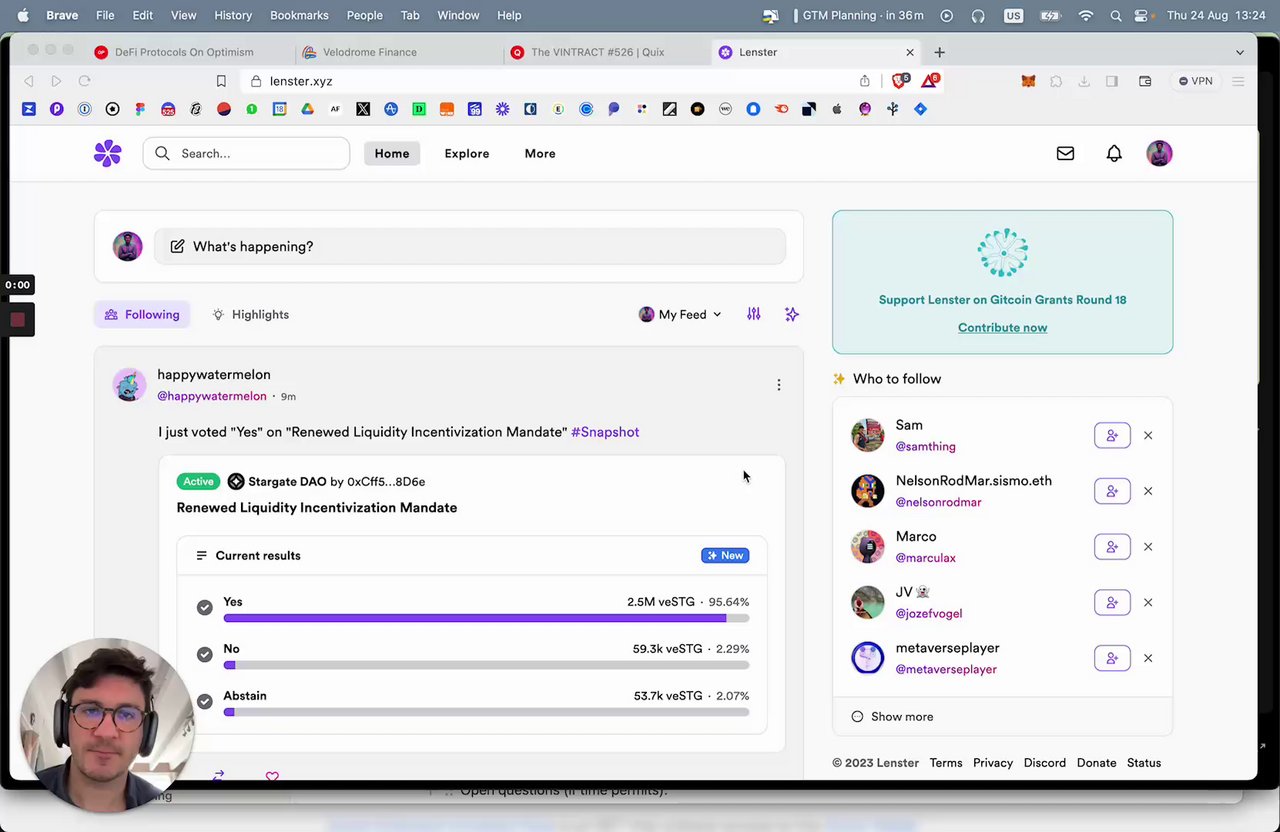
Task: Stop the screen recording with the red button
Action: point(17,320)
